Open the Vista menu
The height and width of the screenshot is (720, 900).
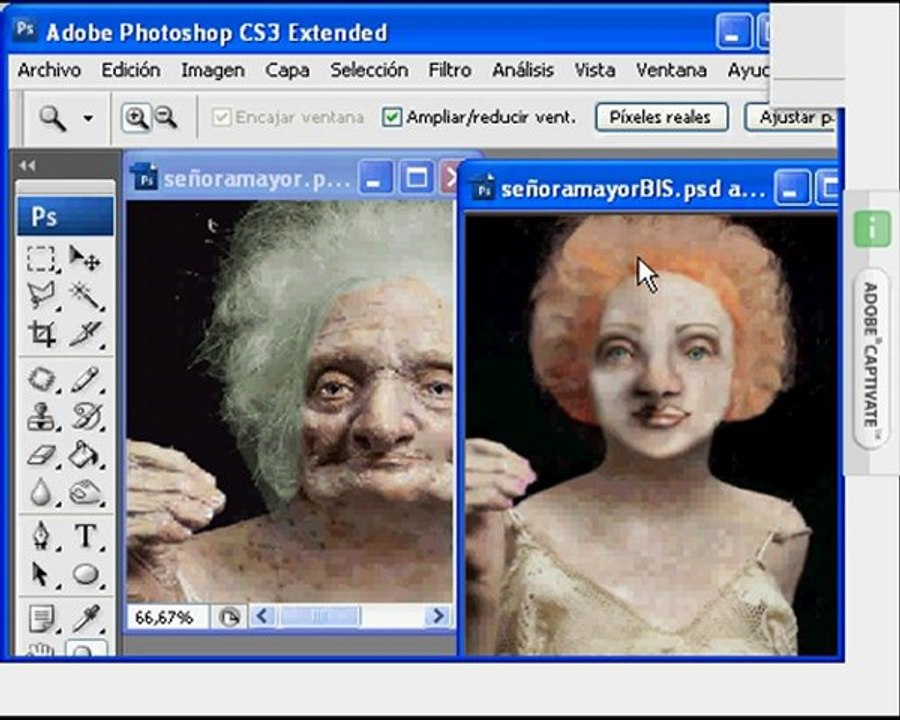click(x=595, y=70)
